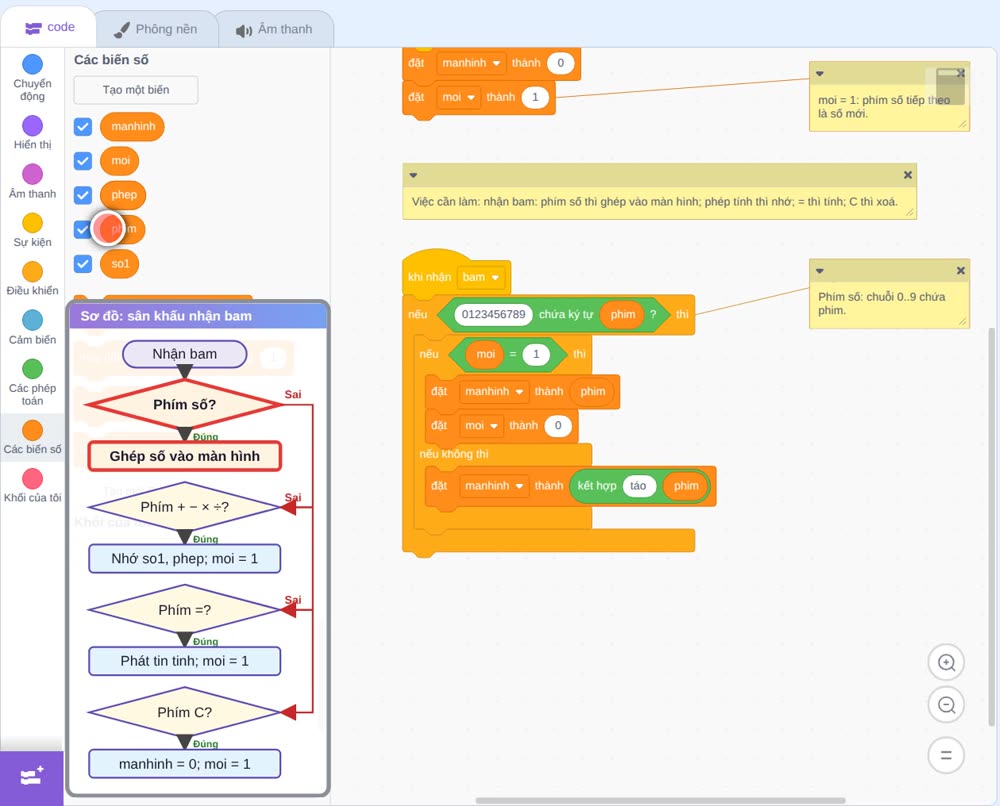
Task: Select the Điều khiển block category
Action: pos(32,279)
